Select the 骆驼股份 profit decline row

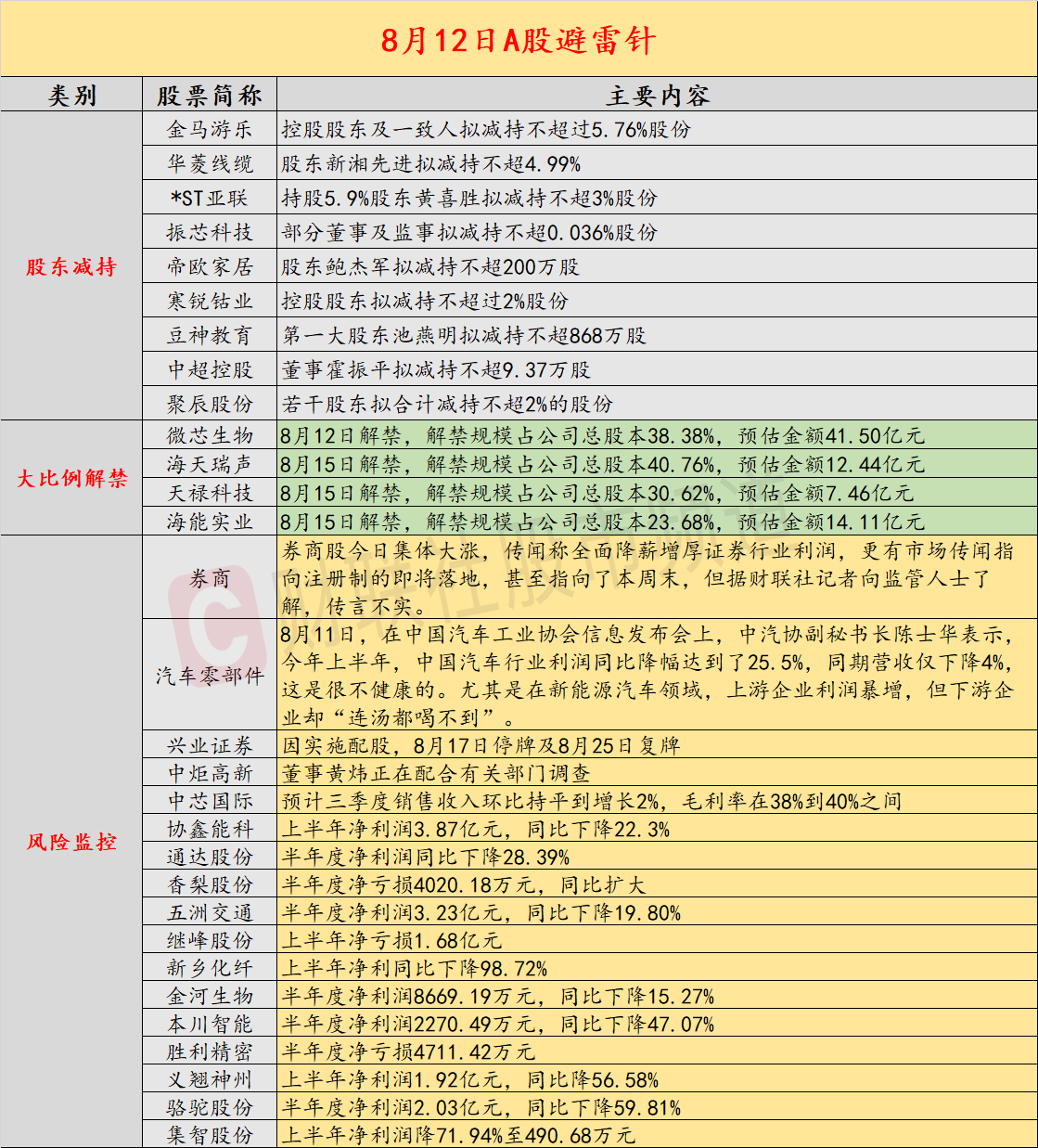click(x=657, y=1107)
